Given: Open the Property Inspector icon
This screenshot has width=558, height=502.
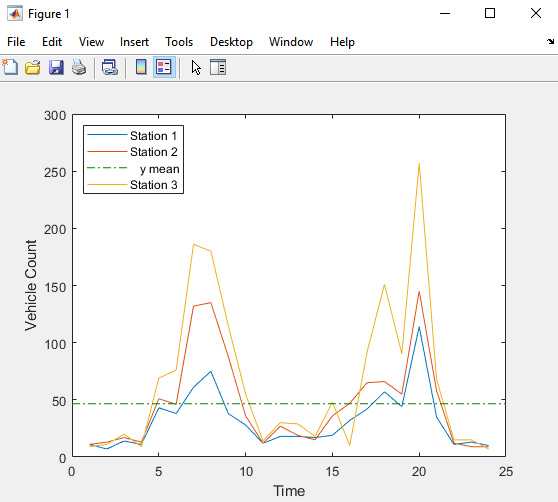Looking at the screenshot, I should 218,67.
